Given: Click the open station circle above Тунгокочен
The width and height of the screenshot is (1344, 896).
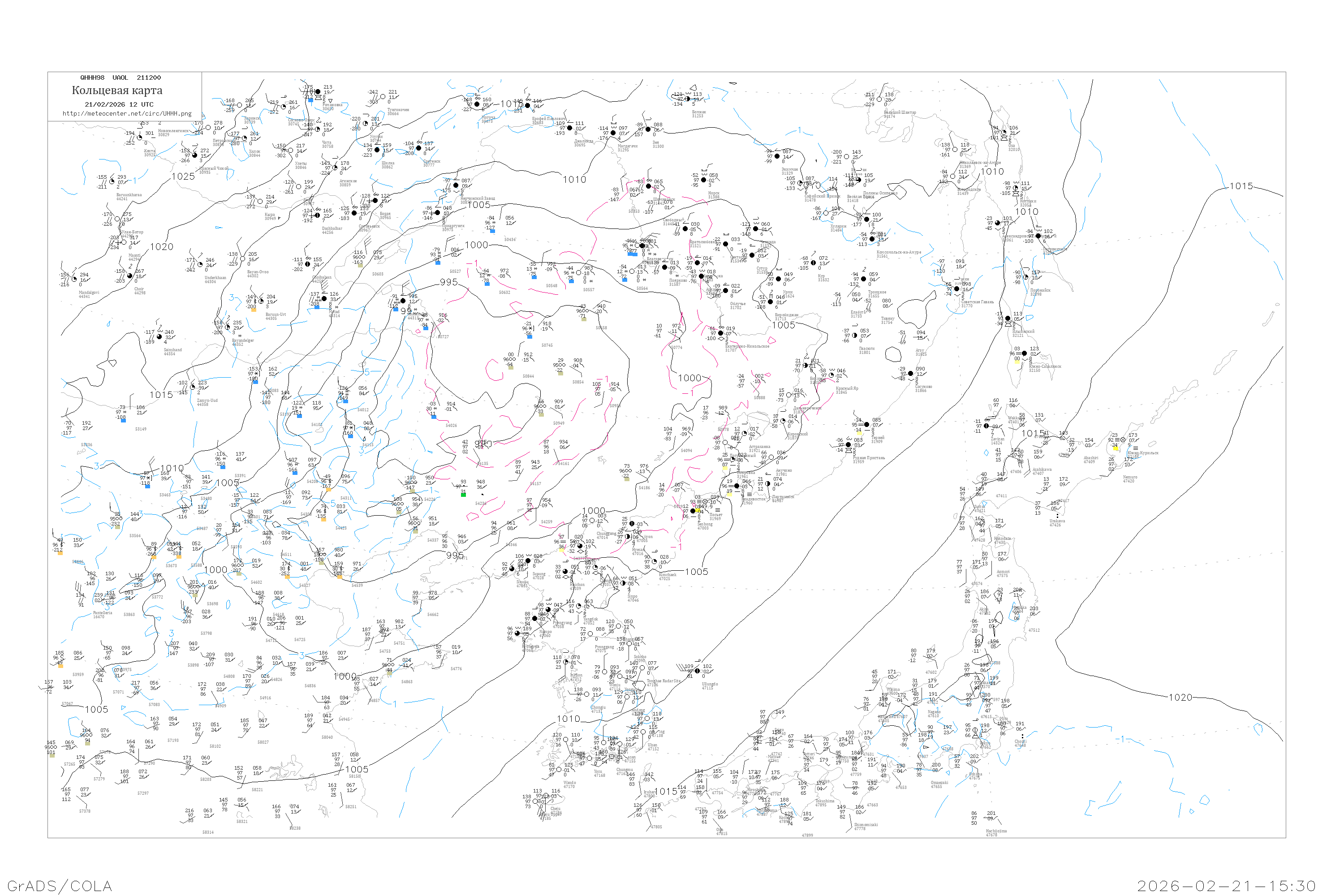Looking at the screenshot, I should tap(383, 97).
